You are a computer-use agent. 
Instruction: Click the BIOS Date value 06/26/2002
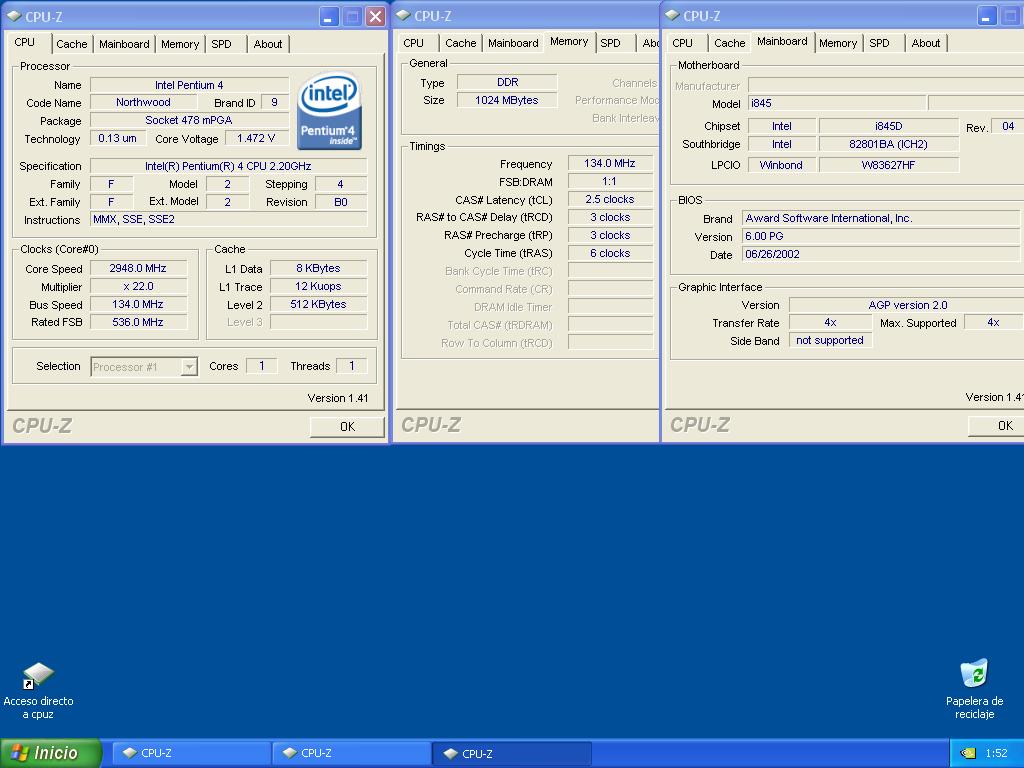(x=881, y=254)
